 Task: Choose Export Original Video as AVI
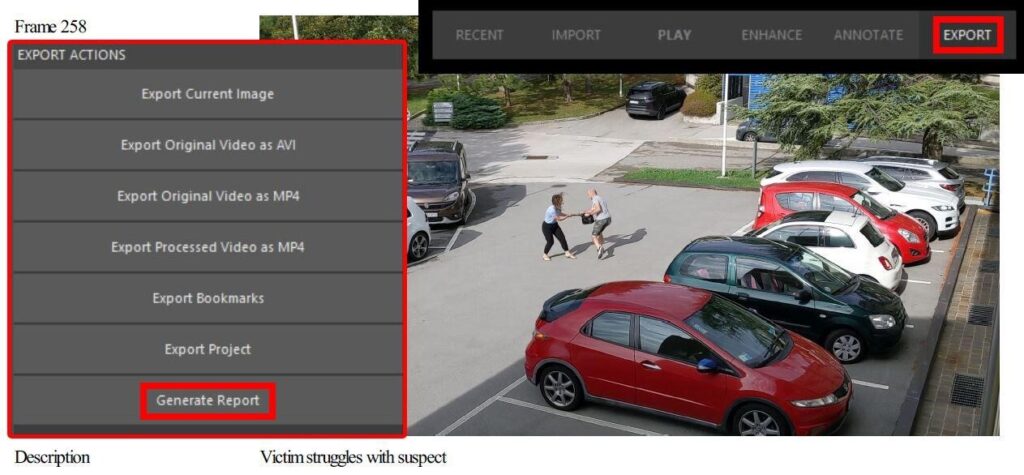(208, 145)
